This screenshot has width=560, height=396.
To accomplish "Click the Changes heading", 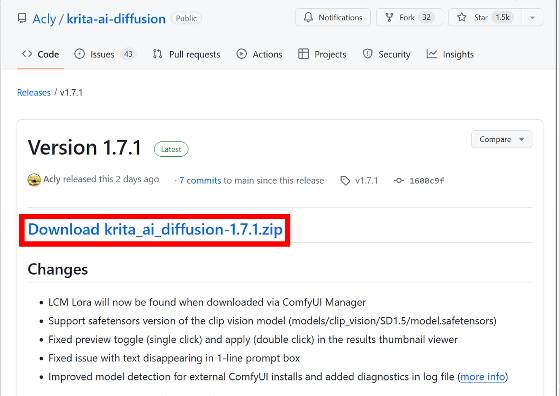I will click(58, 270).
